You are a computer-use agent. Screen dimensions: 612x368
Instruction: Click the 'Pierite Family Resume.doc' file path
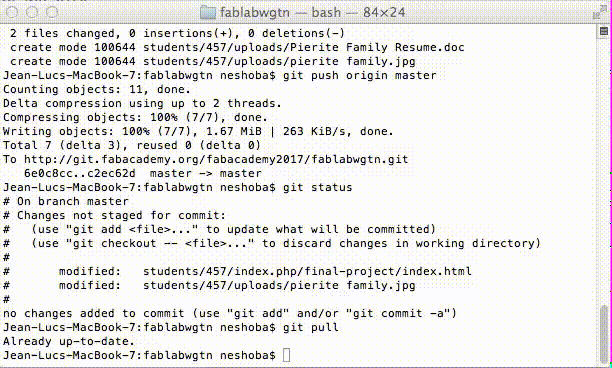(304, 48)
